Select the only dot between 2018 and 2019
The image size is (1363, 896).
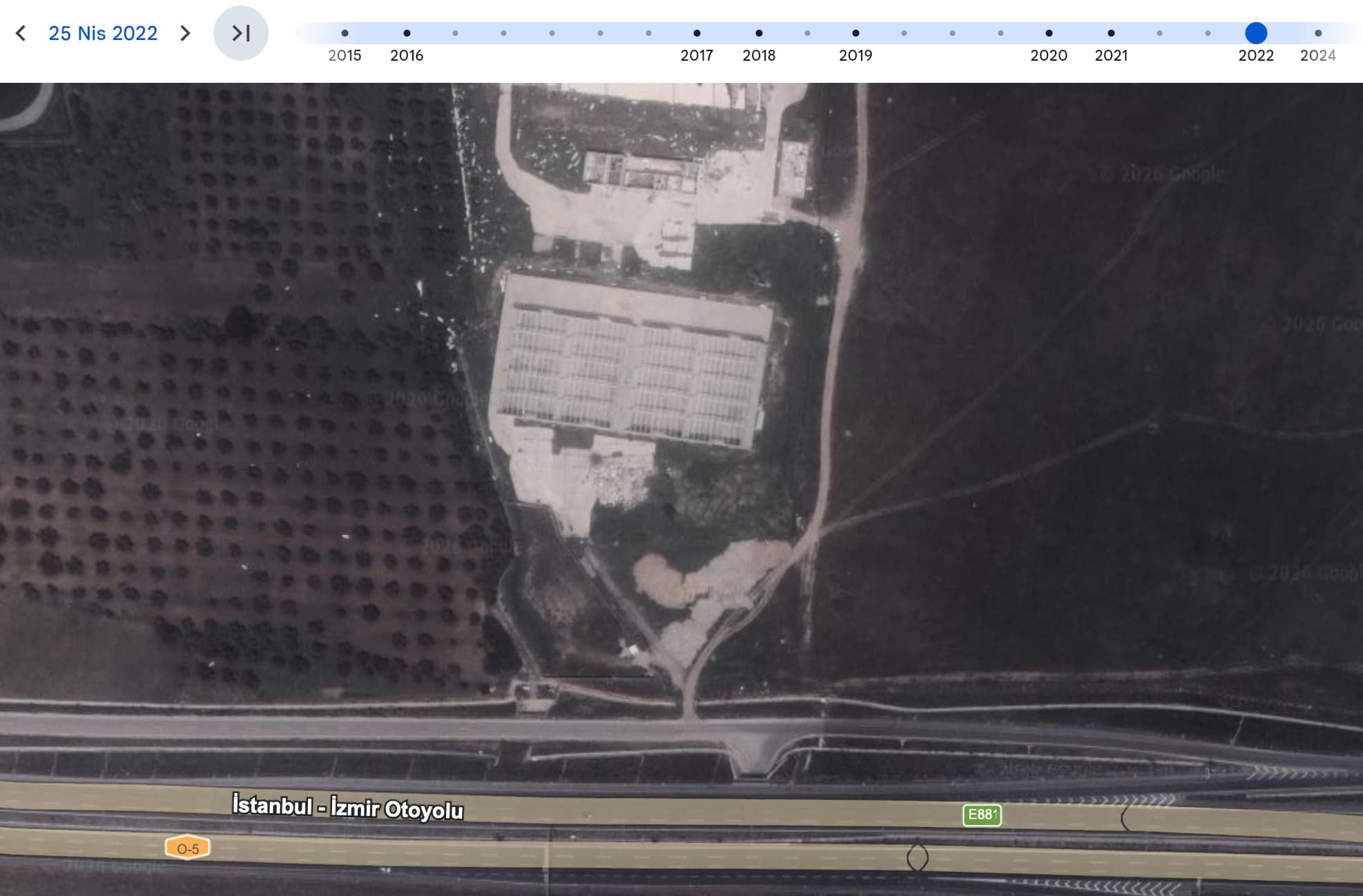tap(807, 33)
